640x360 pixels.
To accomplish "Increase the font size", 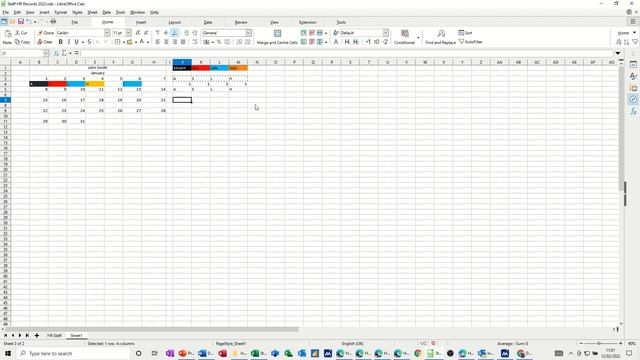I will 138,33.
